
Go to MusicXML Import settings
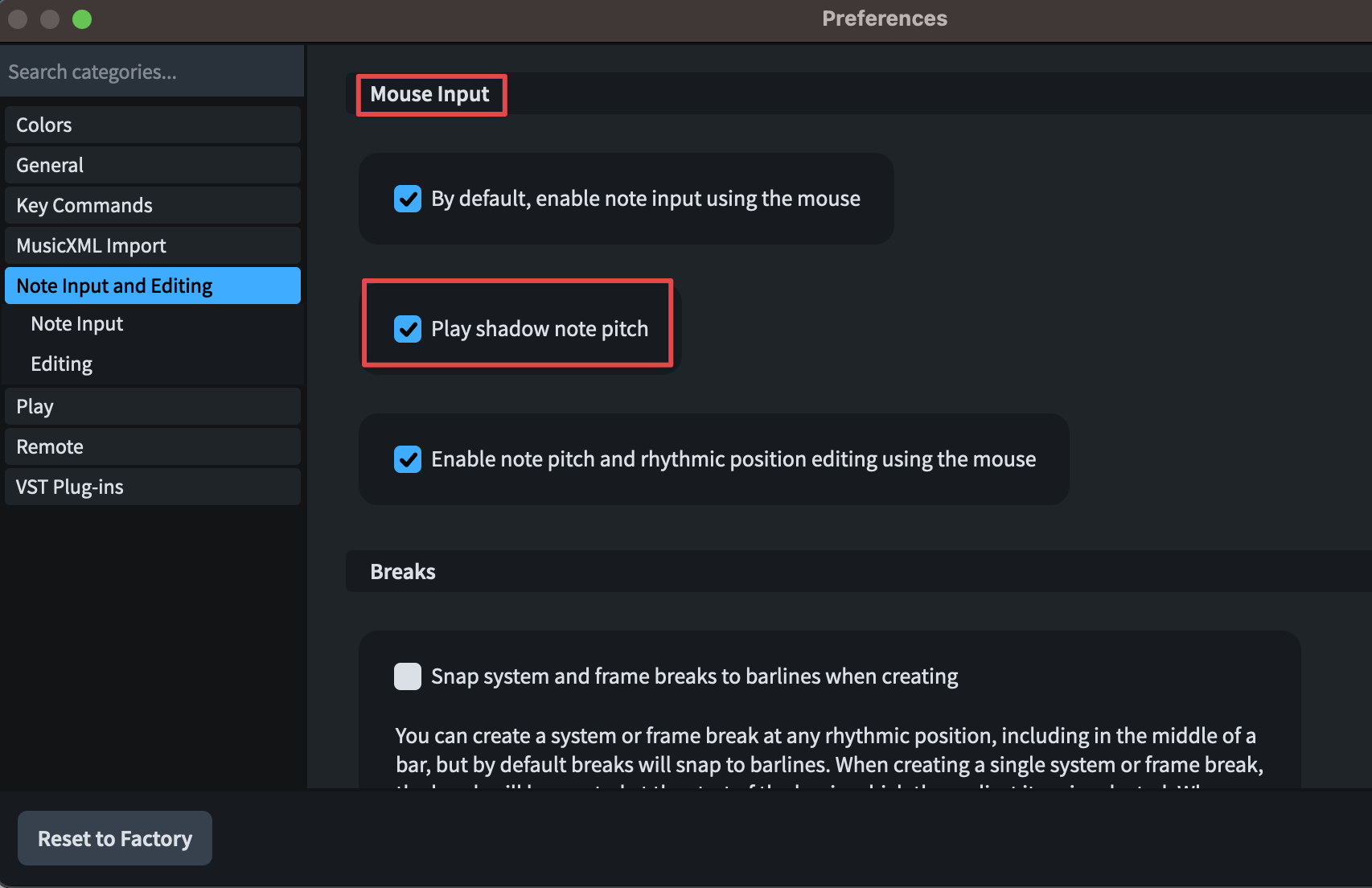[x=153, y=246]
